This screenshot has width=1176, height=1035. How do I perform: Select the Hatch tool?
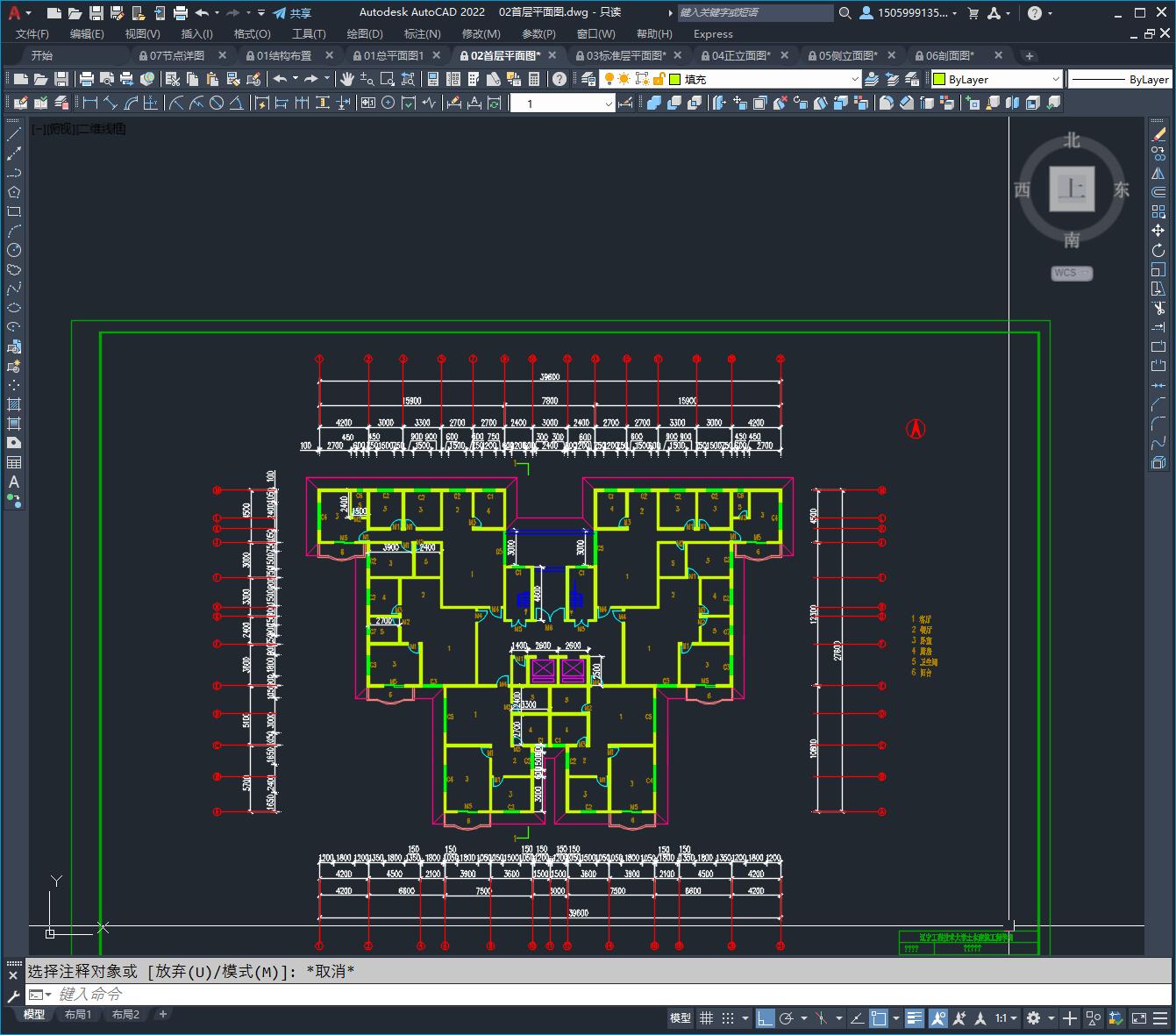(14, 404)
